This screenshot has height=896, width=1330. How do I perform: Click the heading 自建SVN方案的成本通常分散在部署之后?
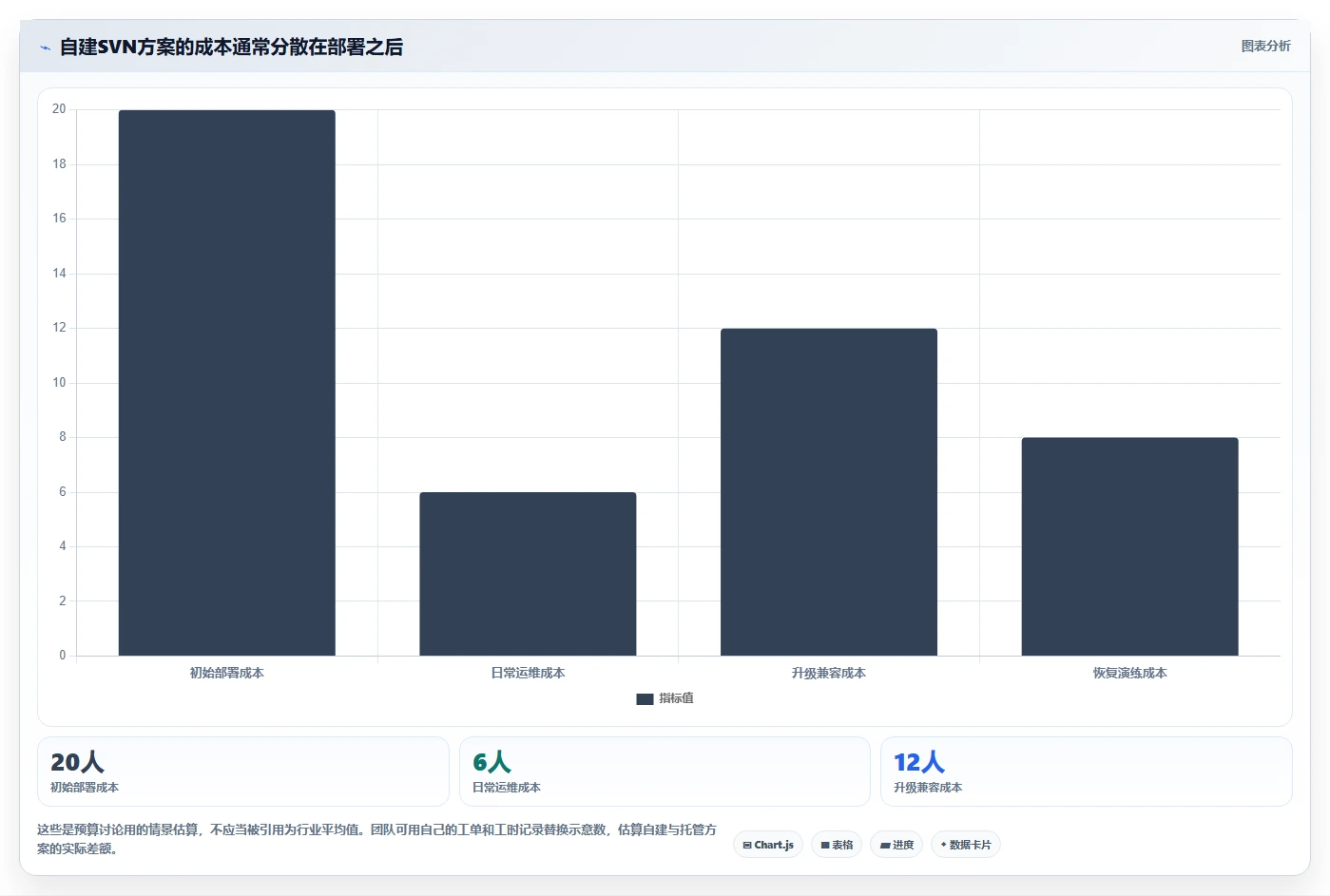[231, 47]
